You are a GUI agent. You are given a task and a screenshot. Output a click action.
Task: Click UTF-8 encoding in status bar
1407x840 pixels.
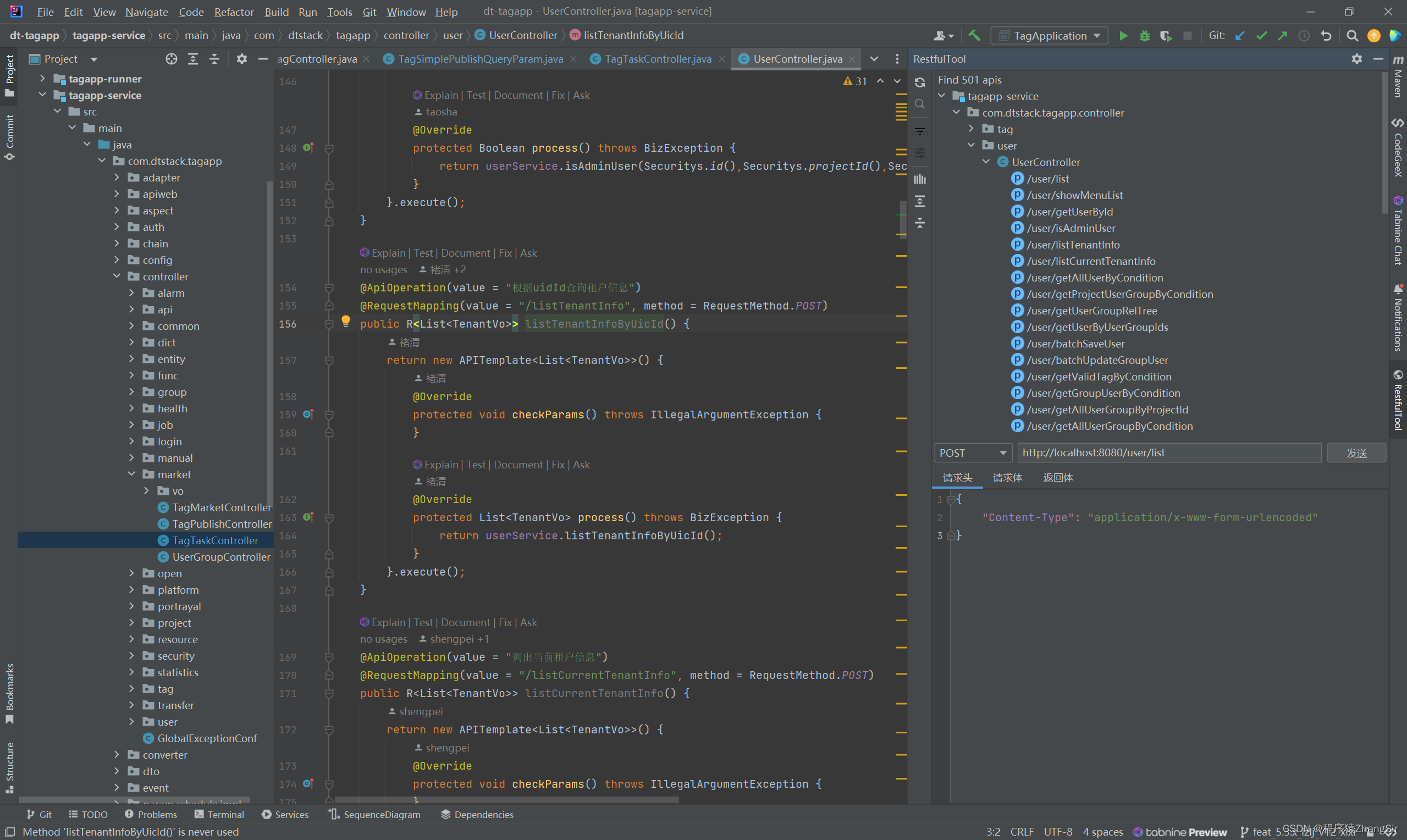click(x=1058, y=832)
